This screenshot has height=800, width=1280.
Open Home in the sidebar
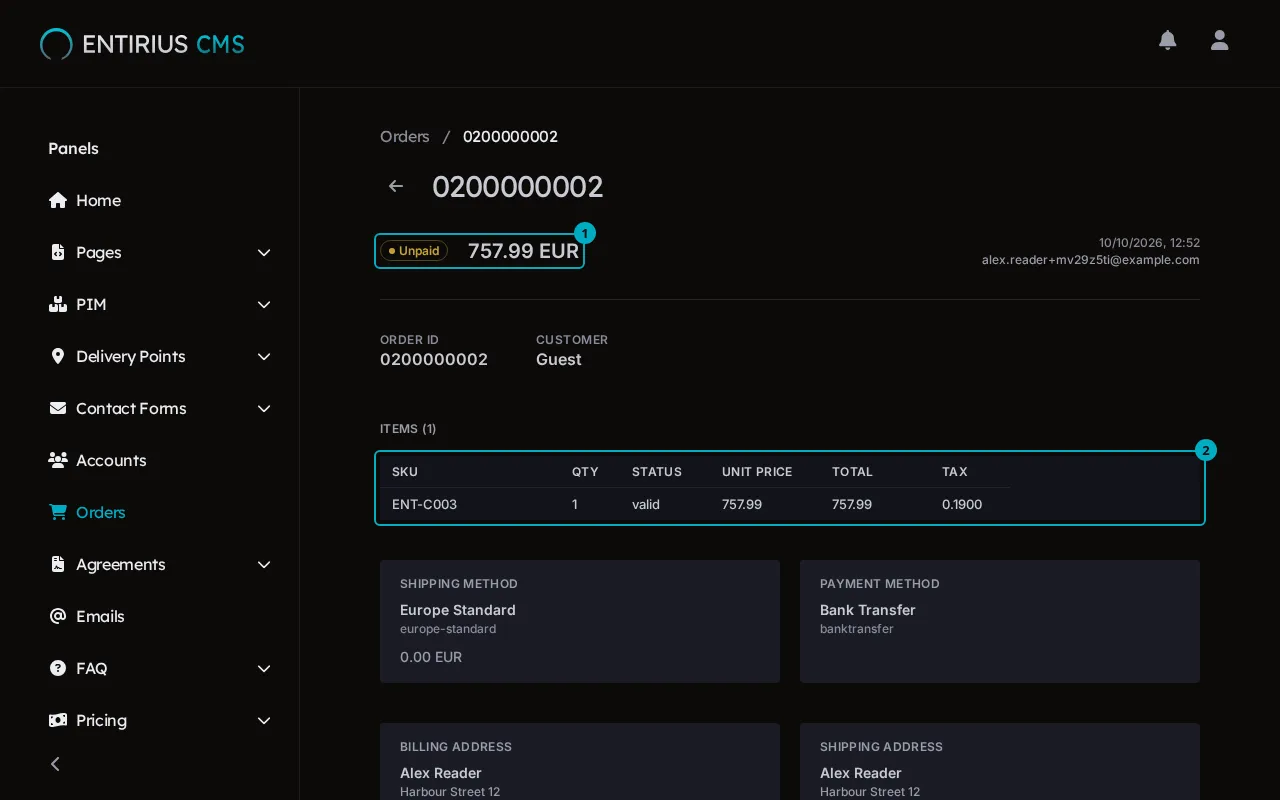coord(98,200)
